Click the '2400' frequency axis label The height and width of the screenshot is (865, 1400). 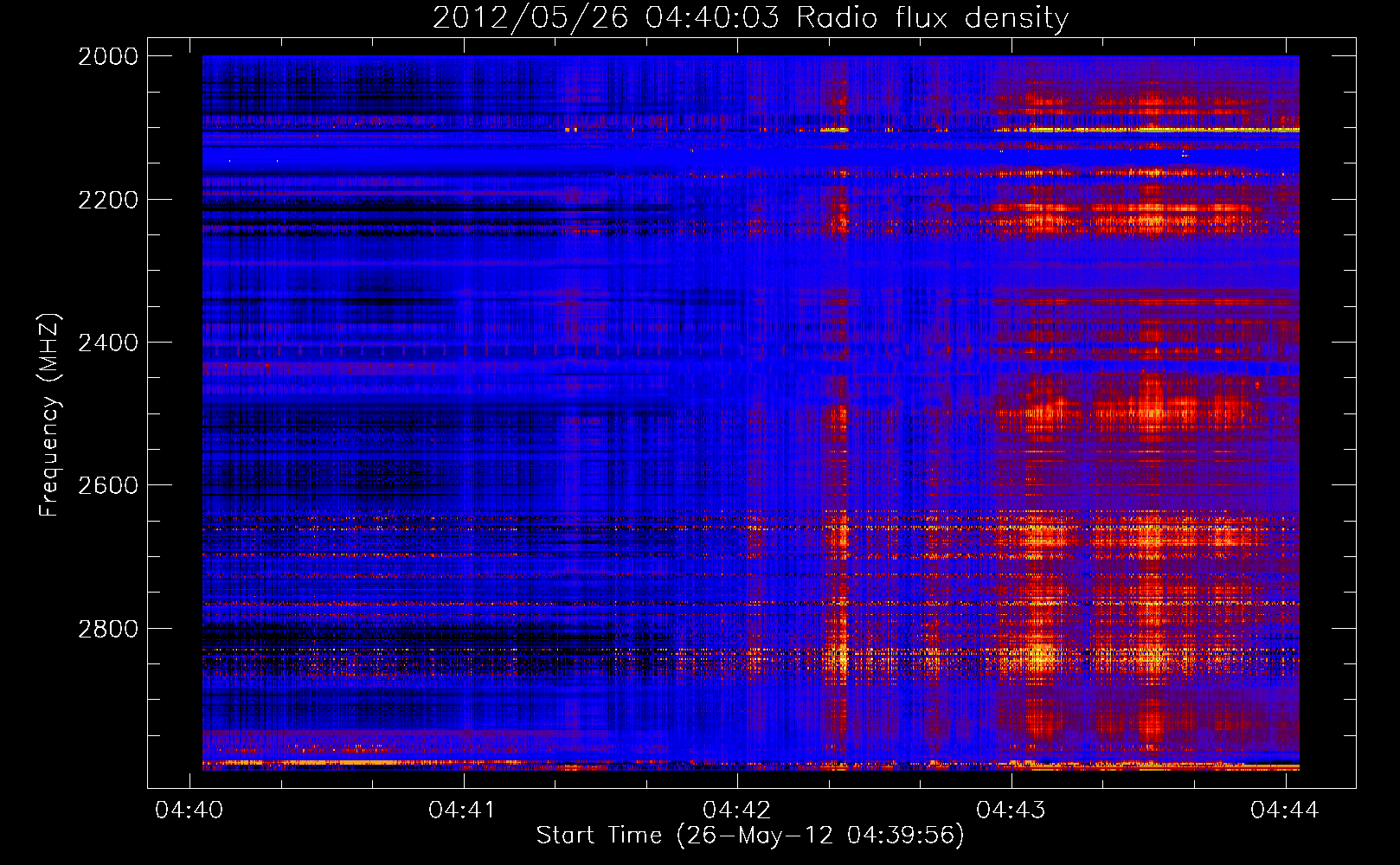click(108, 343)
